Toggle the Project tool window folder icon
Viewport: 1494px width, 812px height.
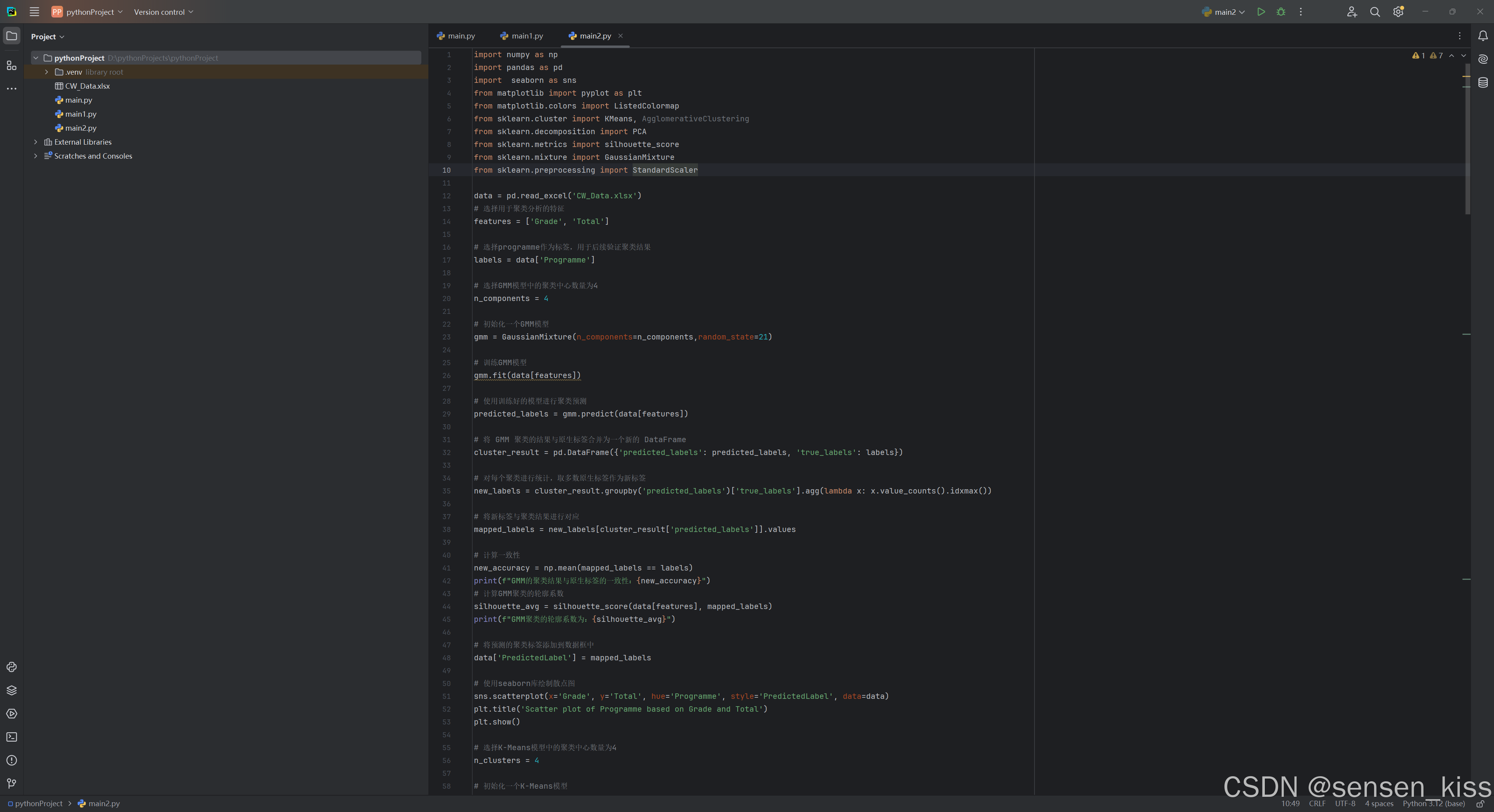click(x=12, y=36)
